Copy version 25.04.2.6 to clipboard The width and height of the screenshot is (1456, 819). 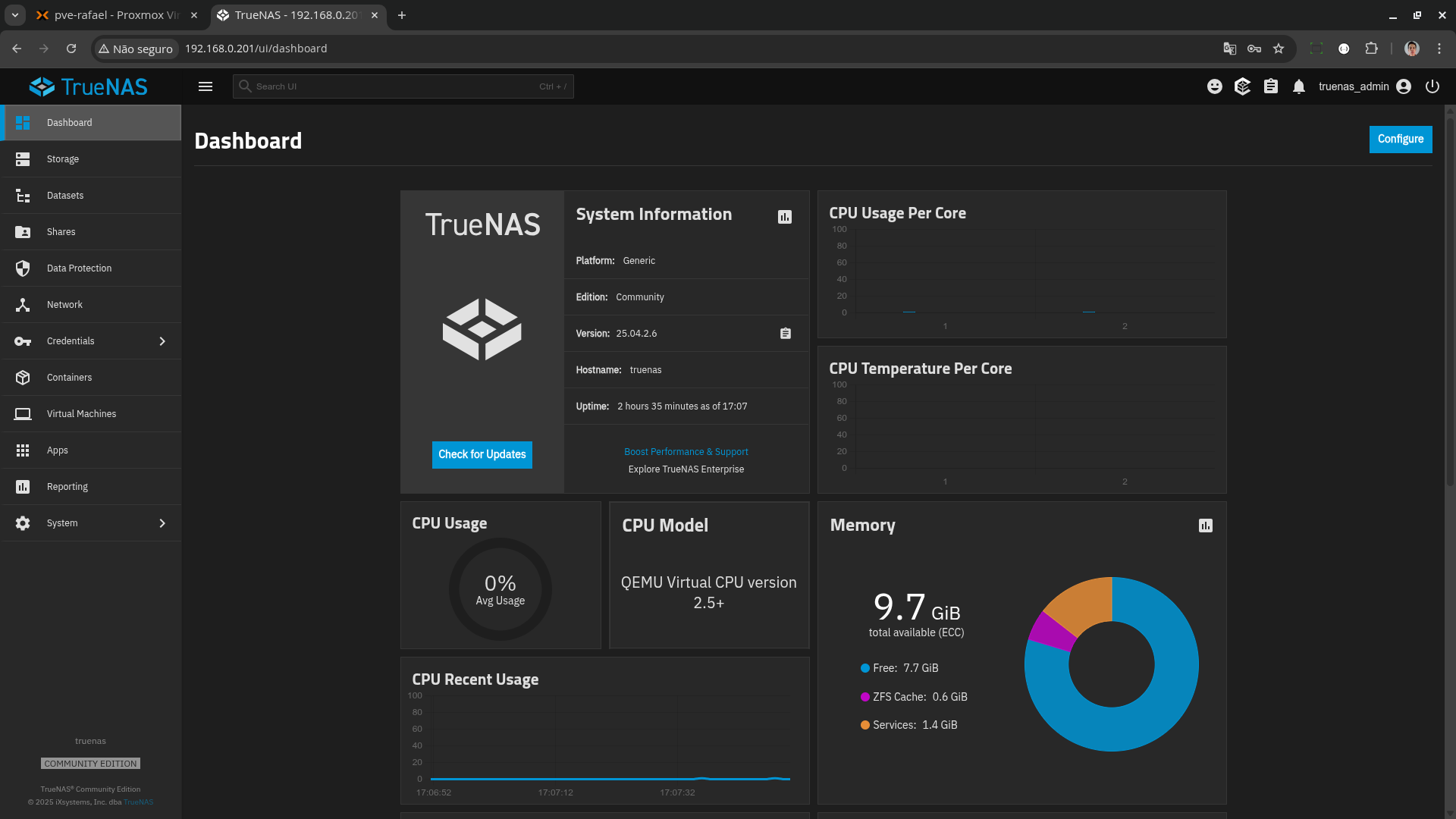786,334
